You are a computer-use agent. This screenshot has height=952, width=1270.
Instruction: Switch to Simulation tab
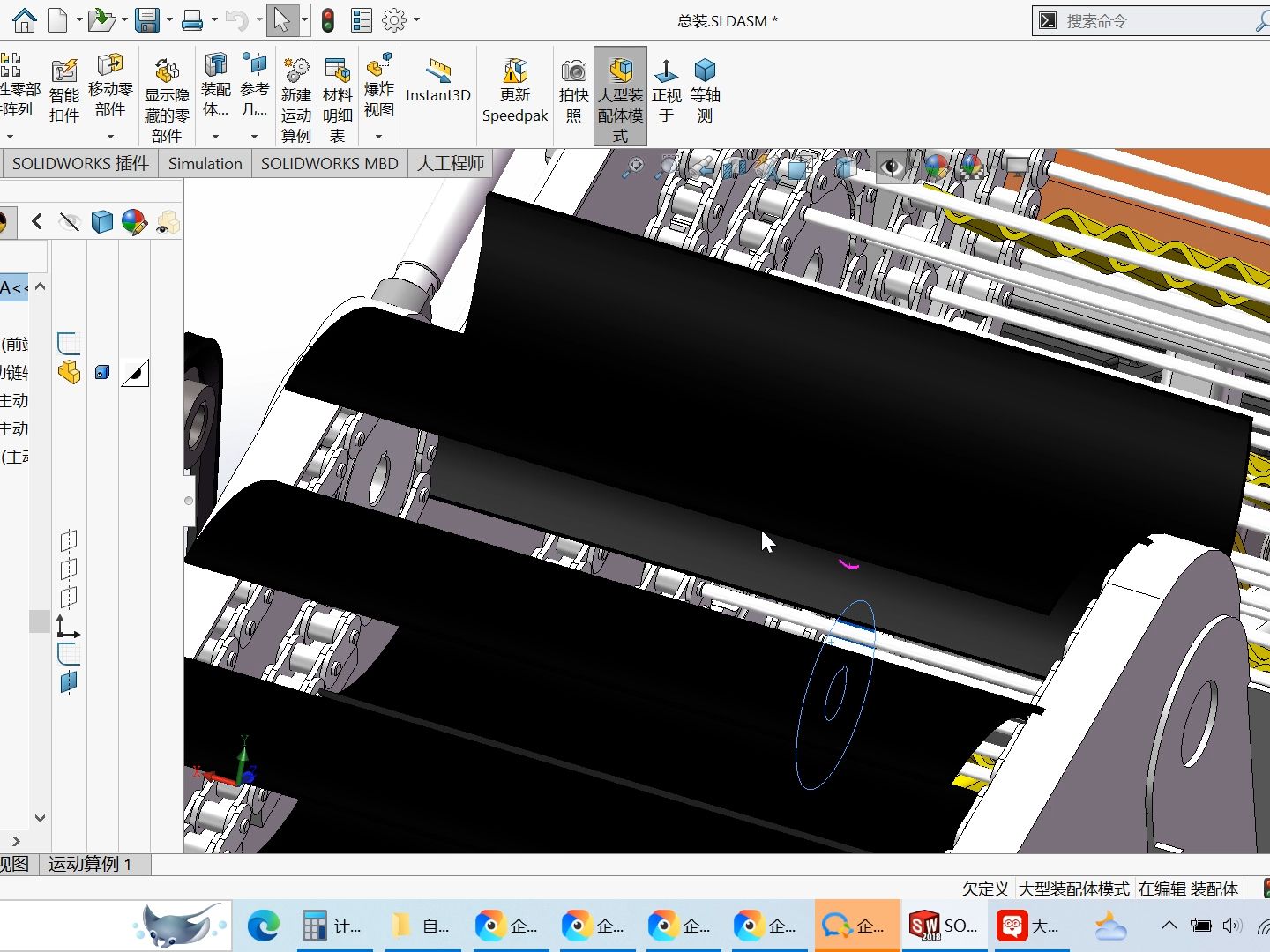click(x=205, y=163)
